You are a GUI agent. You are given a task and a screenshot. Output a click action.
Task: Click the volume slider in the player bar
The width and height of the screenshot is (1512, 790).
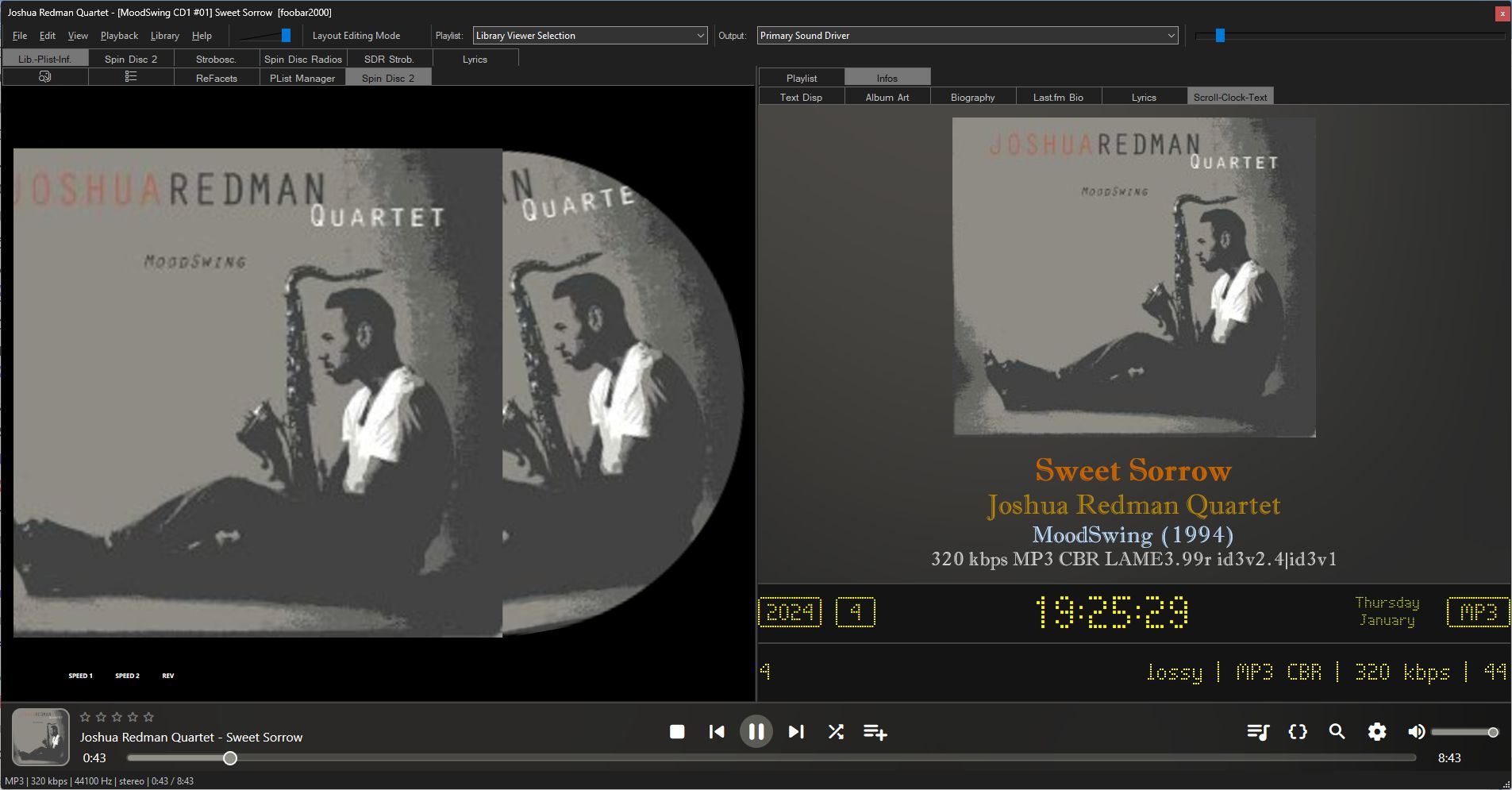pyautogui.click(x=1464, y=732)
